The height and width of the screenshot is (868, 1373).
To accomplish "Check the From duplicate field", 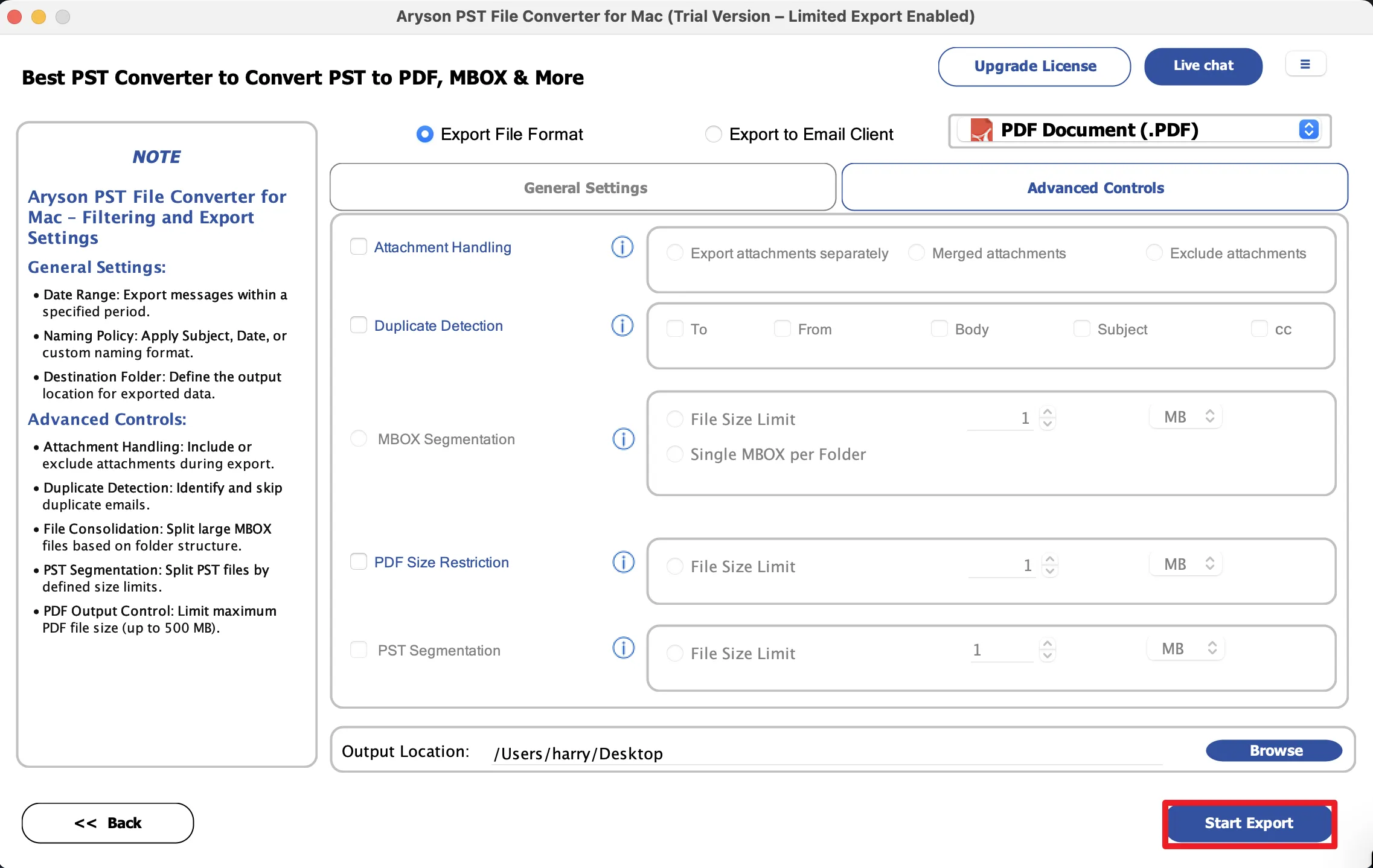I will (x=783, y=328).
